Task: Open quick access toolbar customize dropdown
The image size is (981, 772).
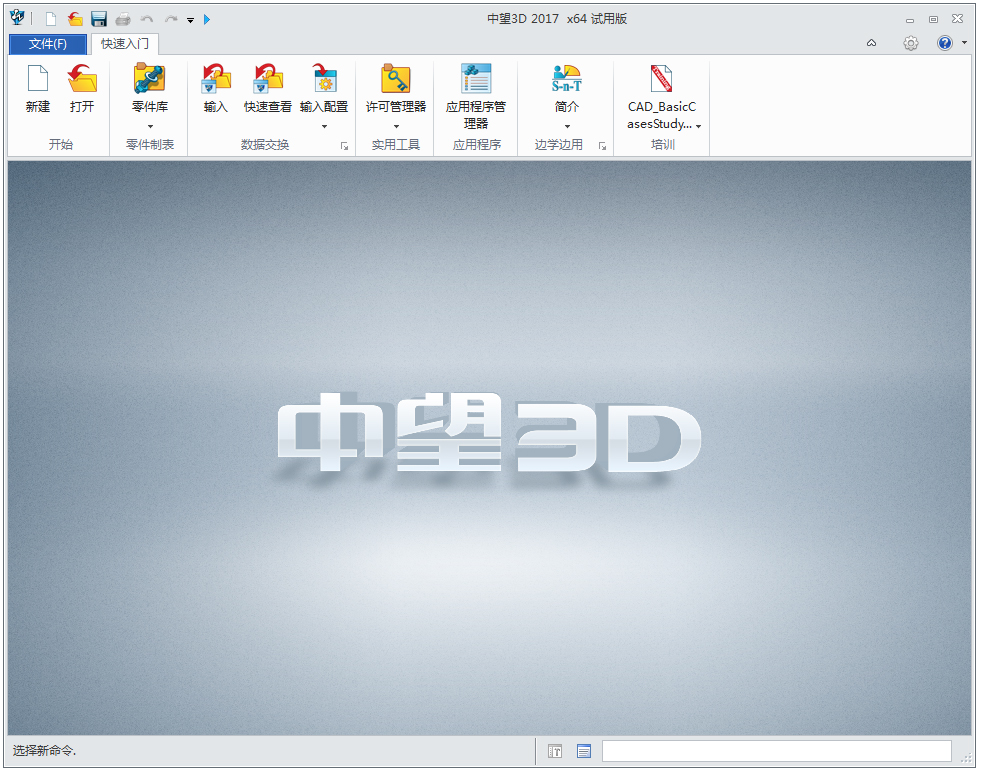Action: (190, 20)
